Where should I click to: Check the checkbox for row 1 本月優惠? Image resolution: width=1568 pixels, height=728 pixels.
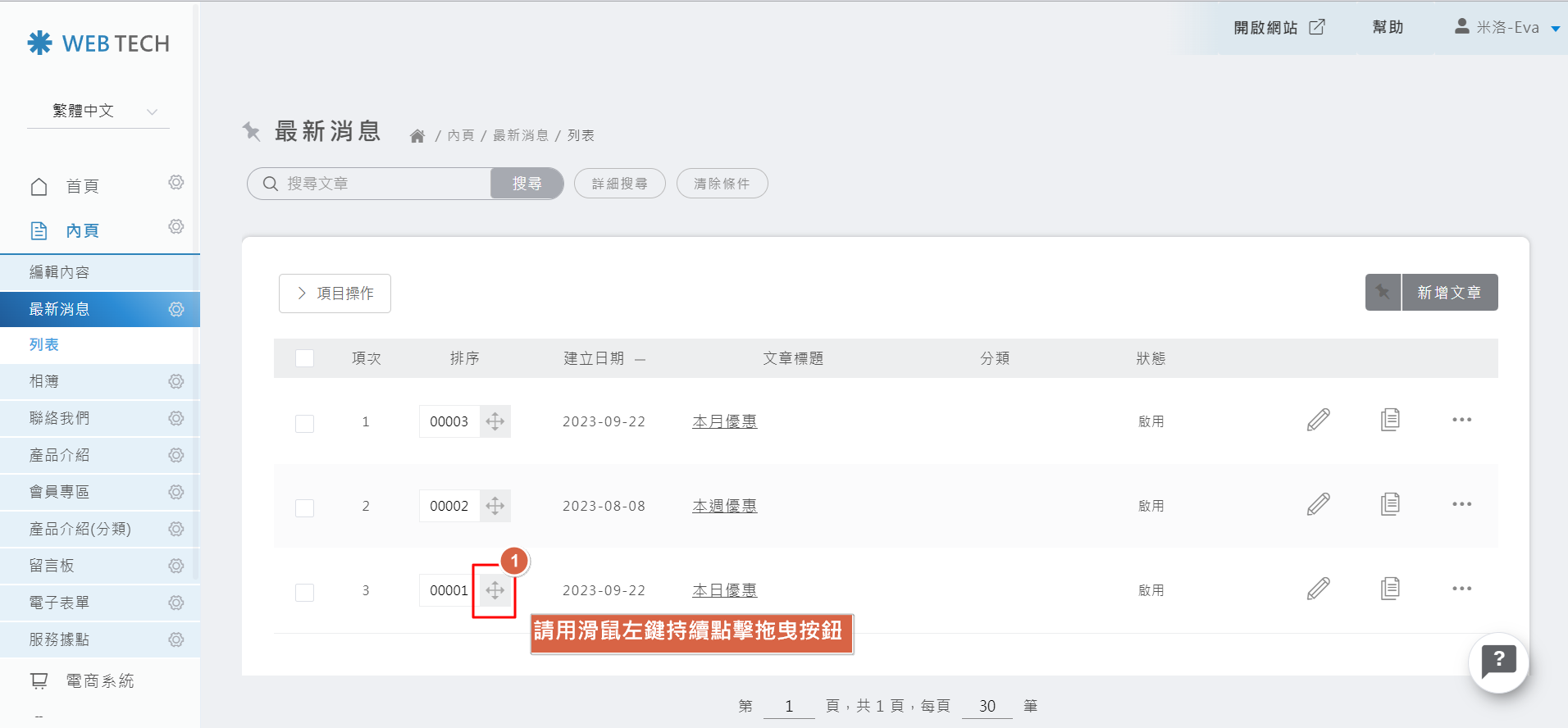[304, 423]
